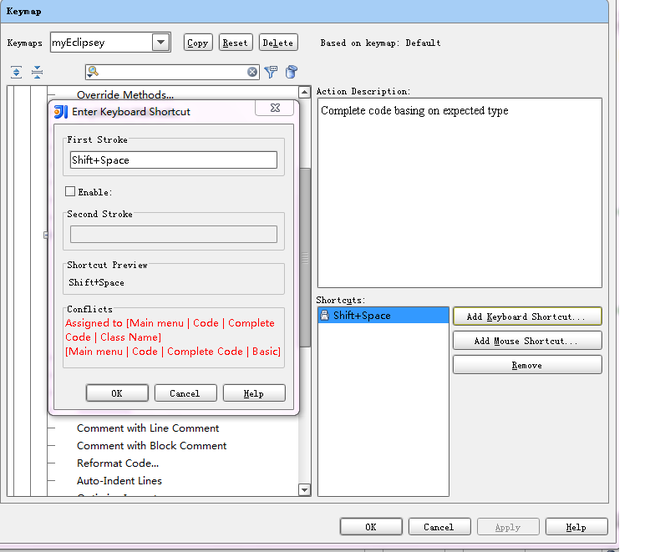Clear the keymap search field

pos(252,72)
